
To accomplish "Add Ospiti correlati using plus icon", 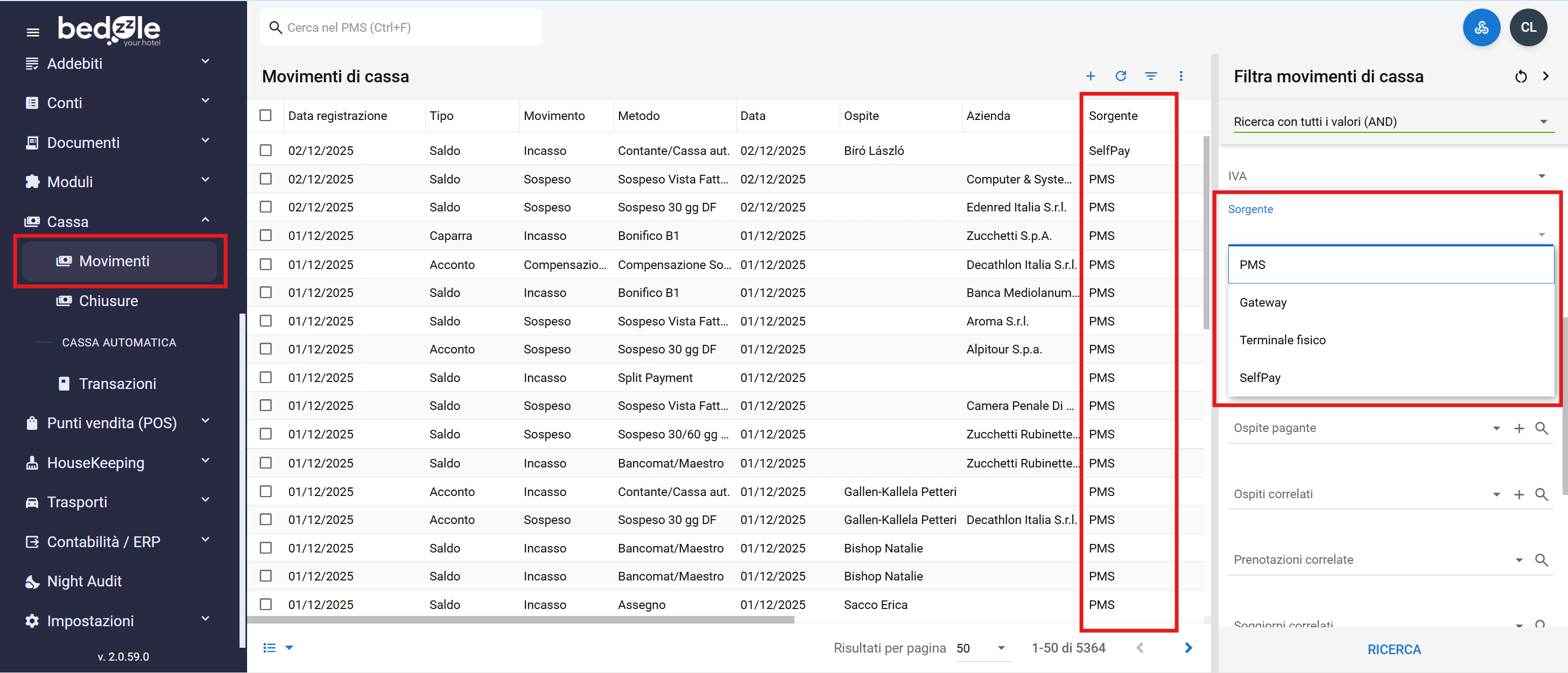I will (x=1518, y=494).
